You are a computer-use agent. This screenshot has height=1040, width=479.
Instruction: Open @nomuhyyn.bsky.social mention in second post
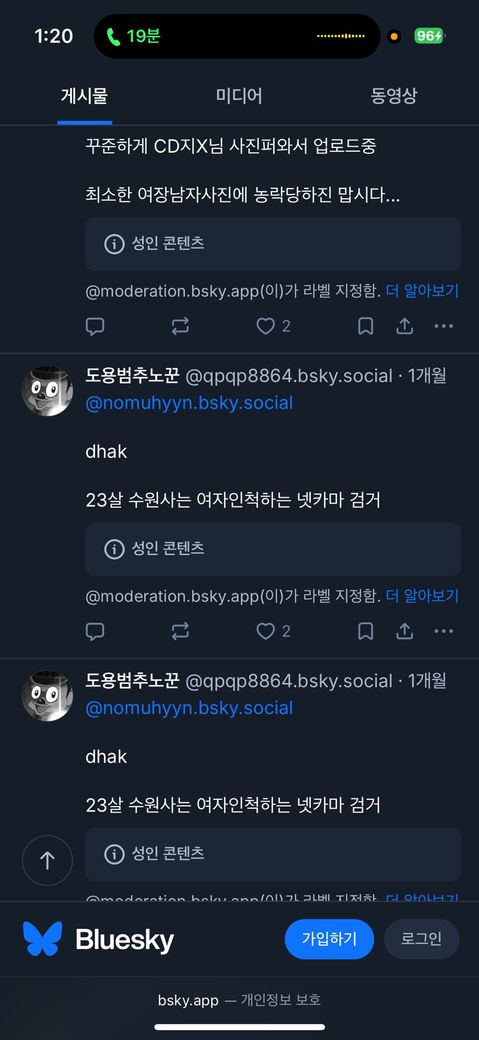(x=189, y=403)
